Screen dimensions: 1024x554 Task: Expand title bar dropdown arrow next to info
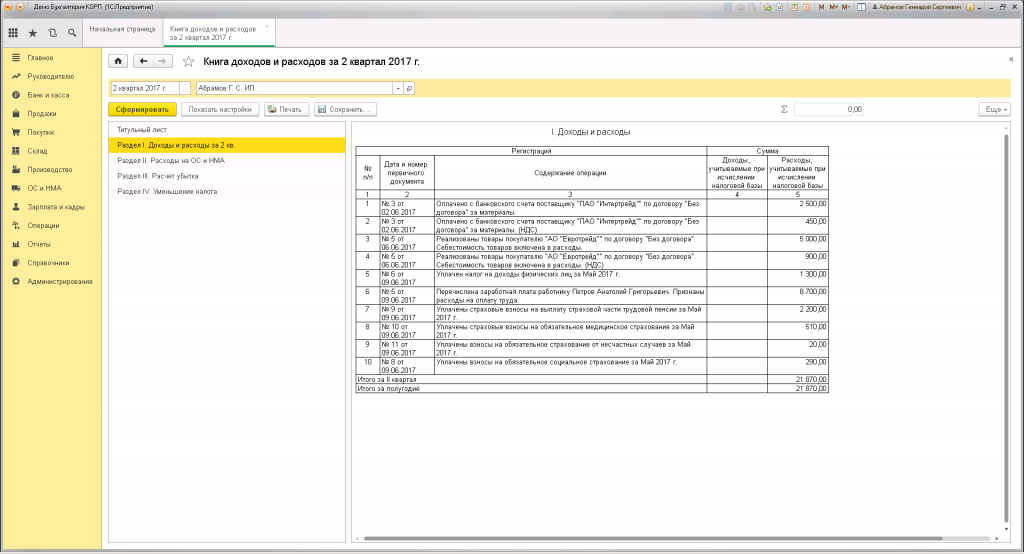(x=980, y=8)
